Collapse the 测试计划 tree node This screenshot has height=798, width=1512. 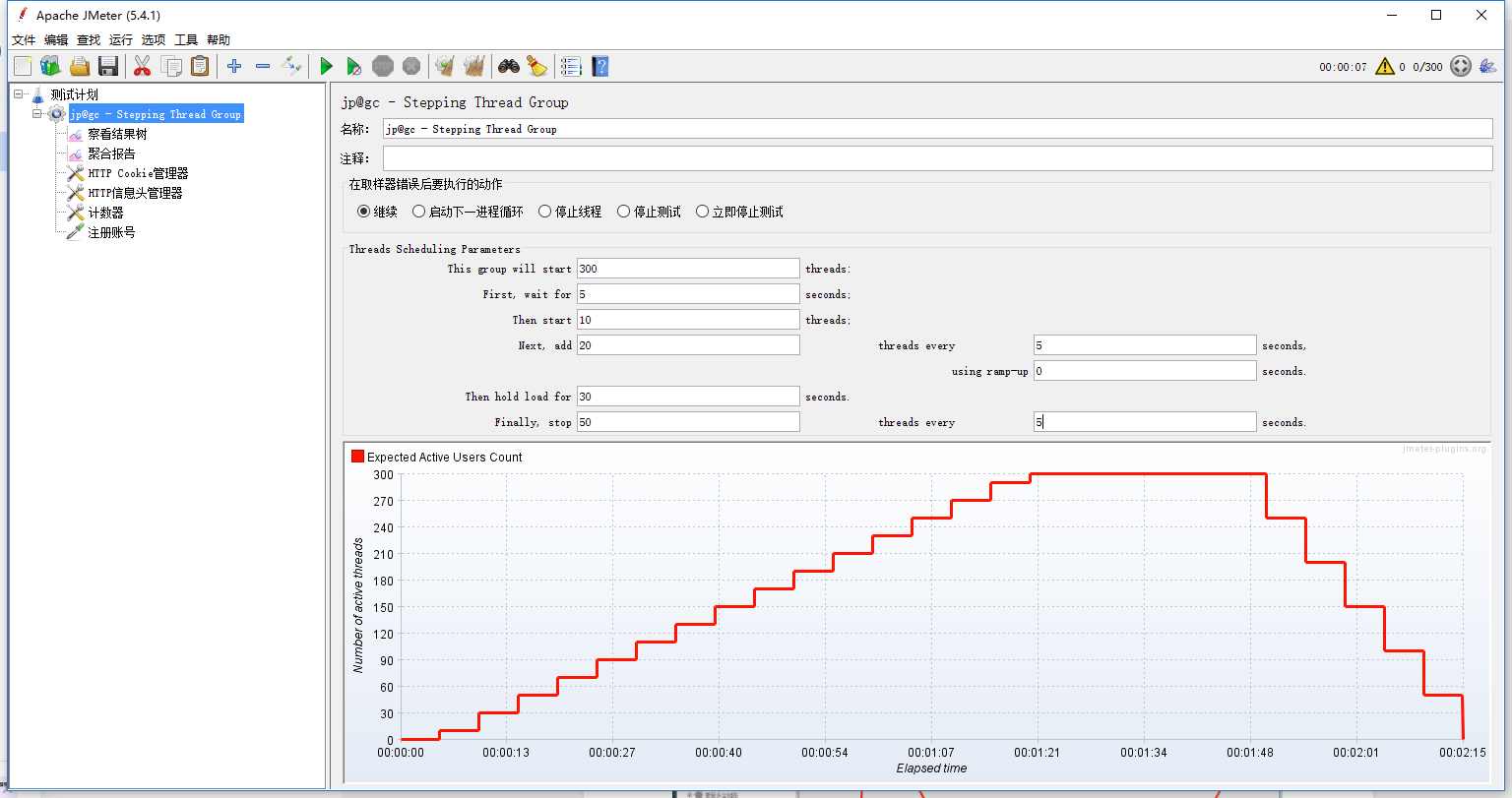click(x=19, y=94)
